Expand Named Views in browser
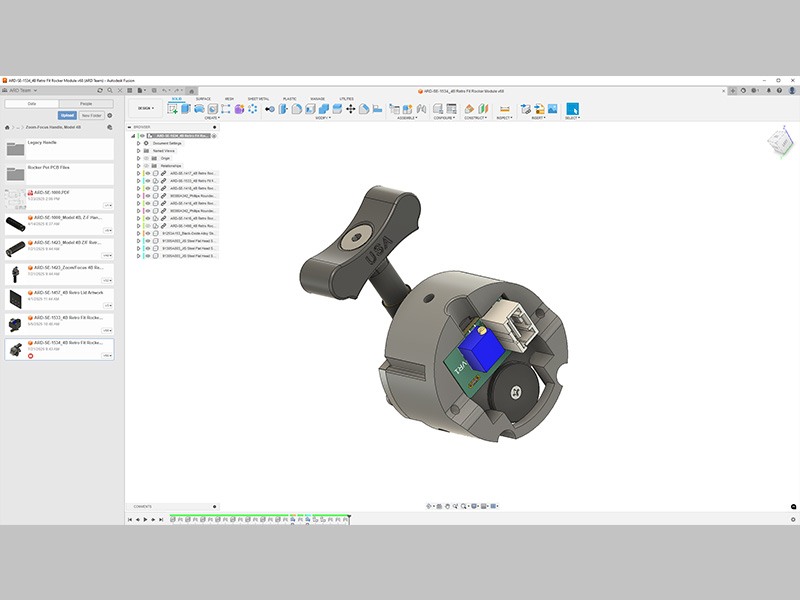Viewport: 800px width, 600px height. [138, 151]
